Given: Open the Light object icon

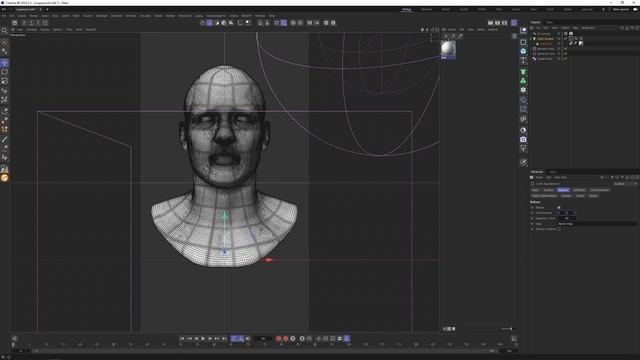Looking at the screenshot, I should (x=523, y=149).
